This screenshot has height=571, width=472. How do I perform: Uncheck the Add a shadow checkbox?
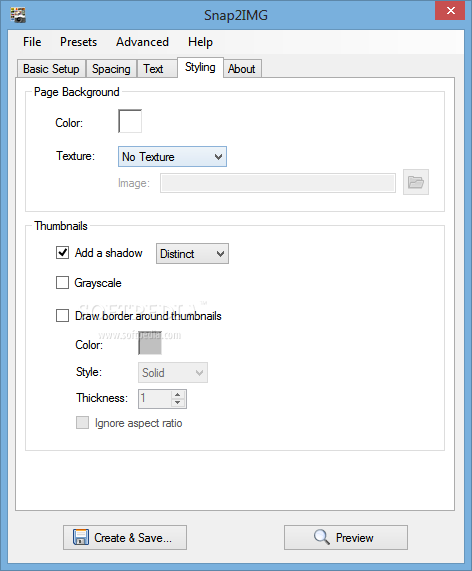click(62, 252)
